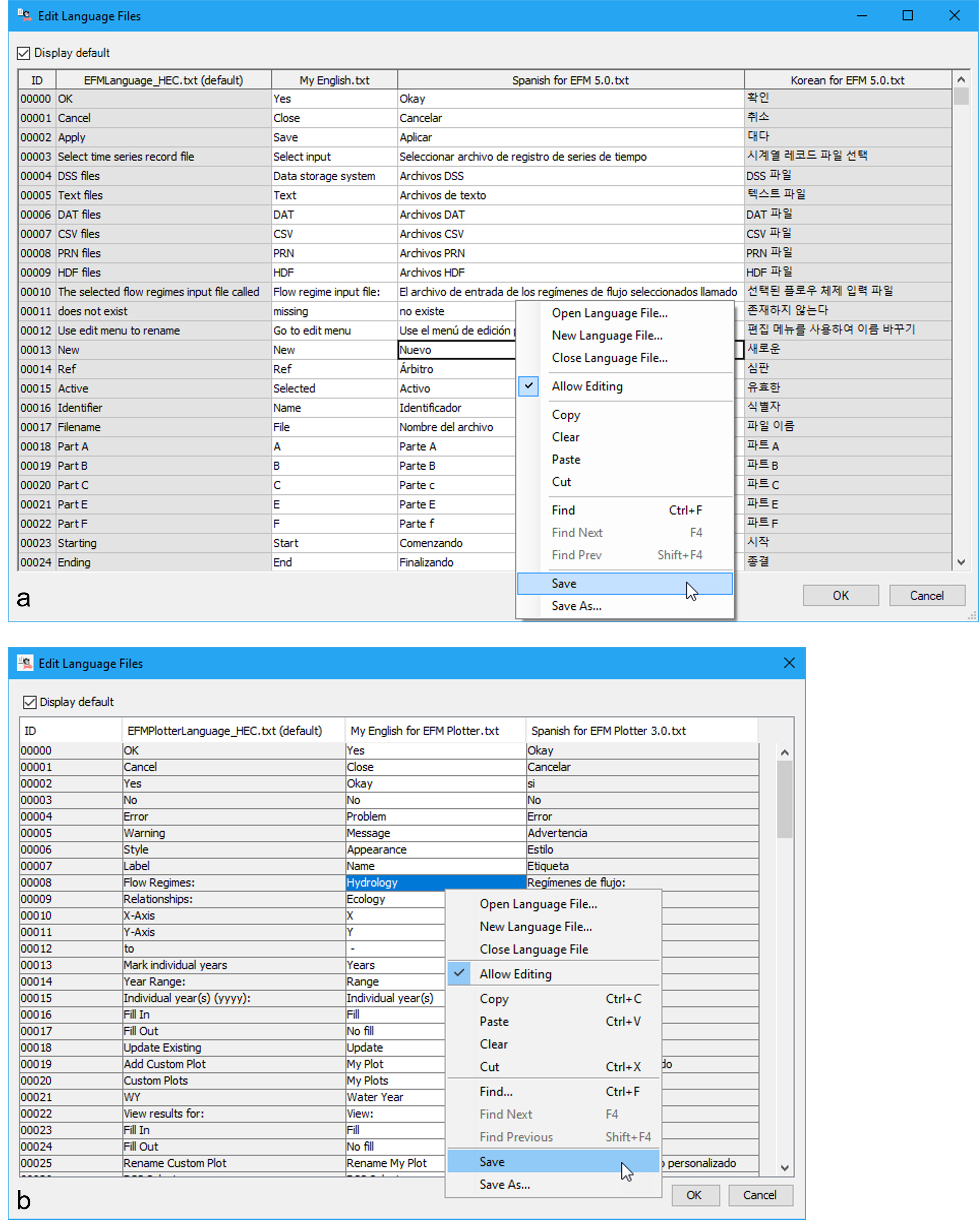The height and width of the screenshot is (1232, 979).
Task: Uncheck Display default in top window
Action: (24, 53)
